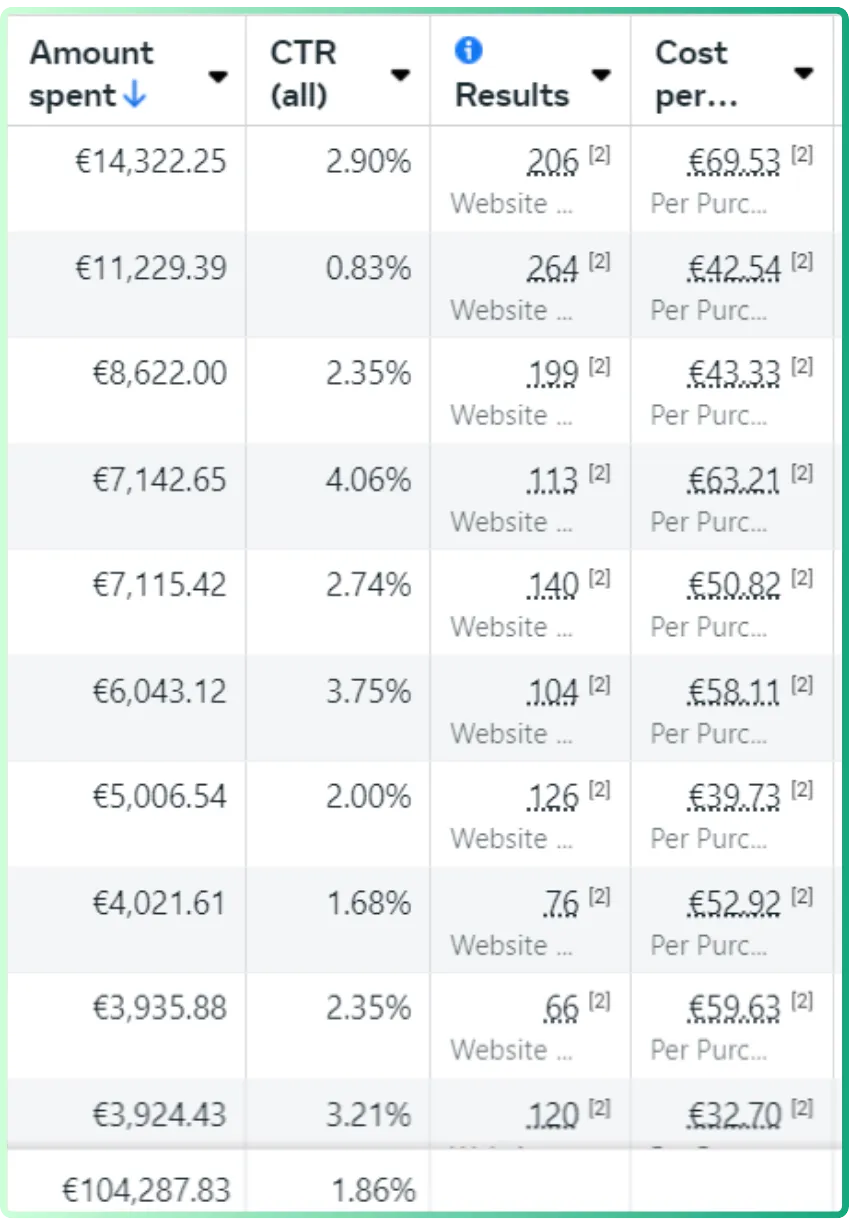
Task: Open the CTR (all) column dropdown
Action: click(x=401, y=75)
